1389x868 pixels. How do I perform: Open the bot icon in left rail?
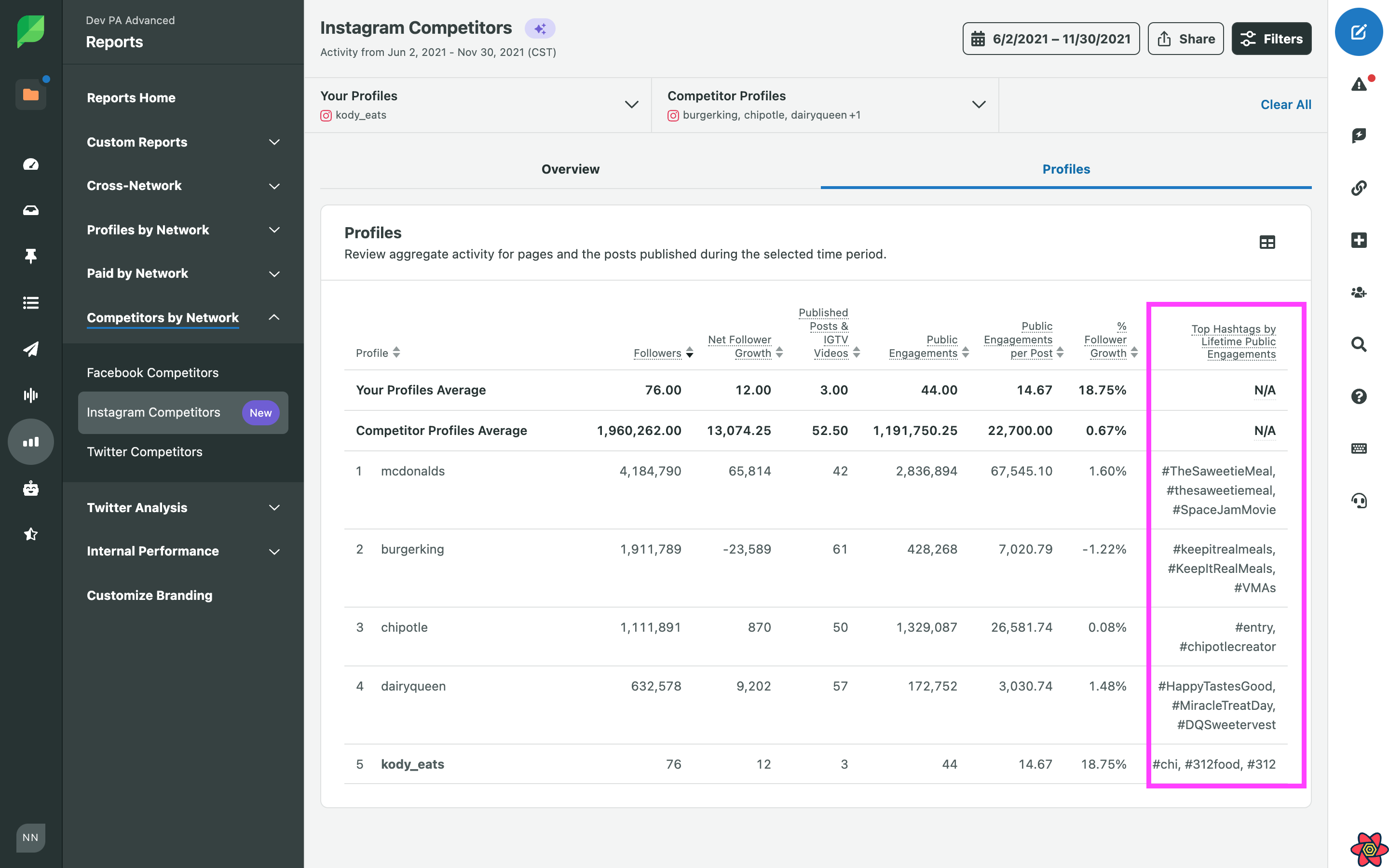click(x=30, y=488)
